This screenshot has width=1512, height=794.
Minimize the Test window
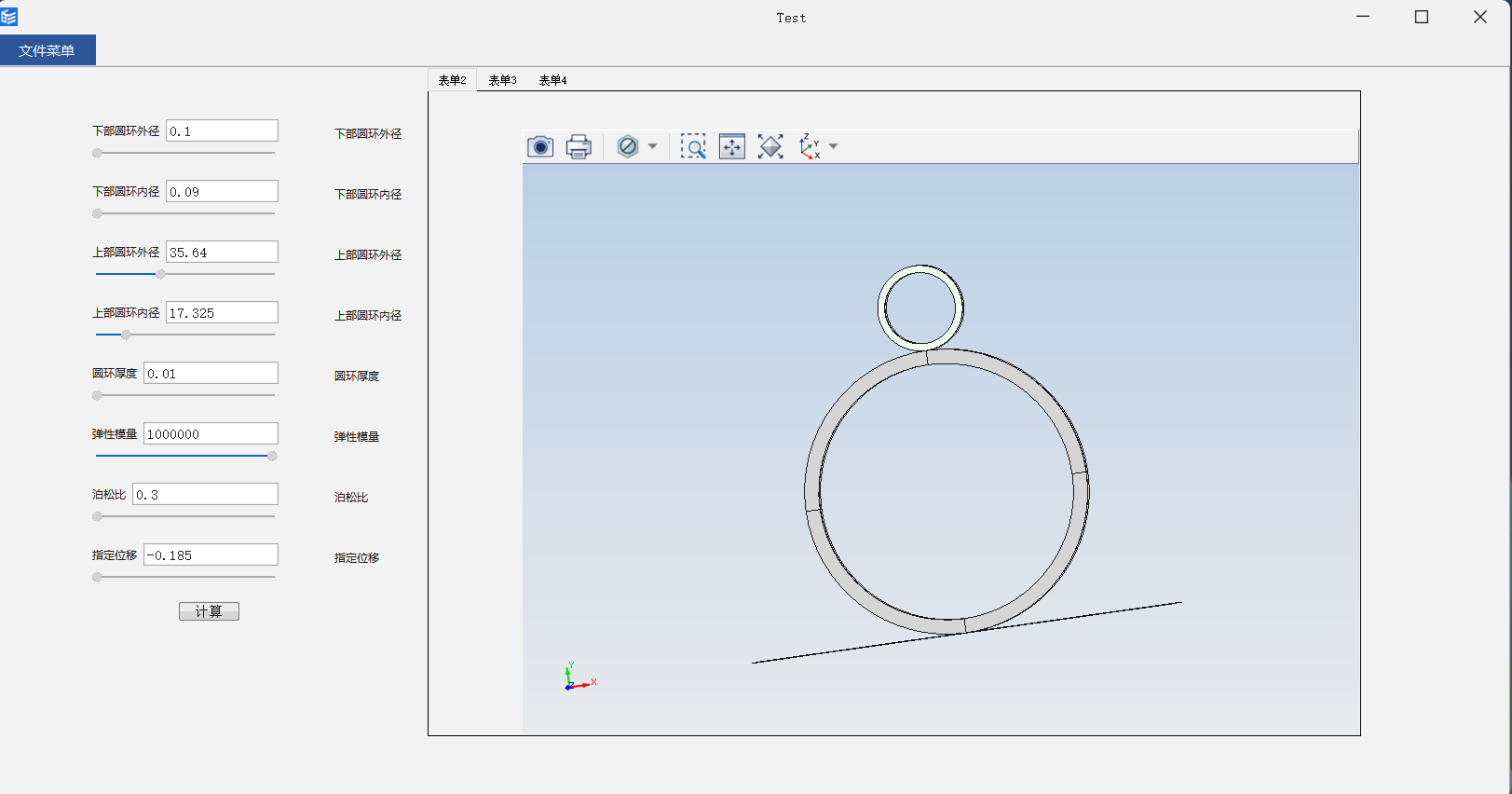pos(1363,17)
